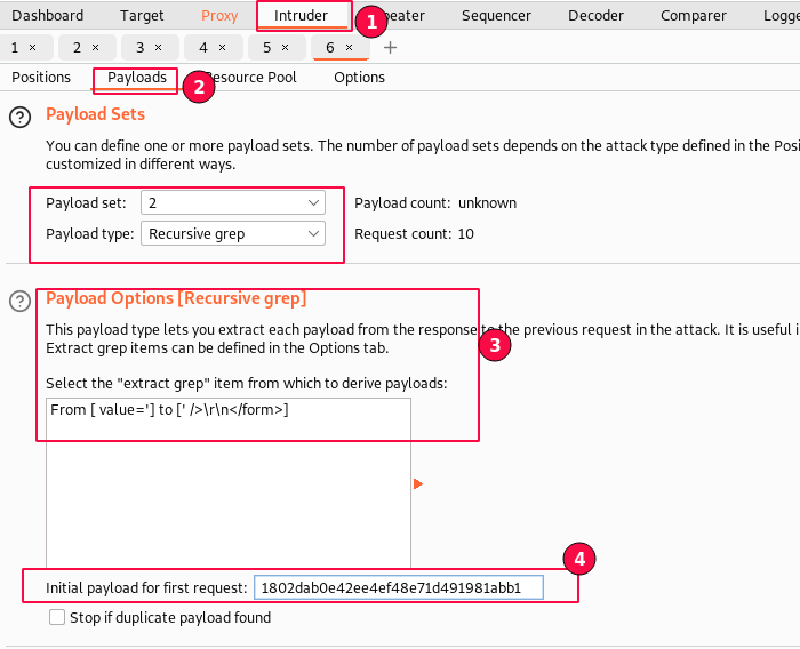800x649 pixels.
Task: Click Payload Options help question mark icon
Action: pyautogui.click(x=20, y=301)
